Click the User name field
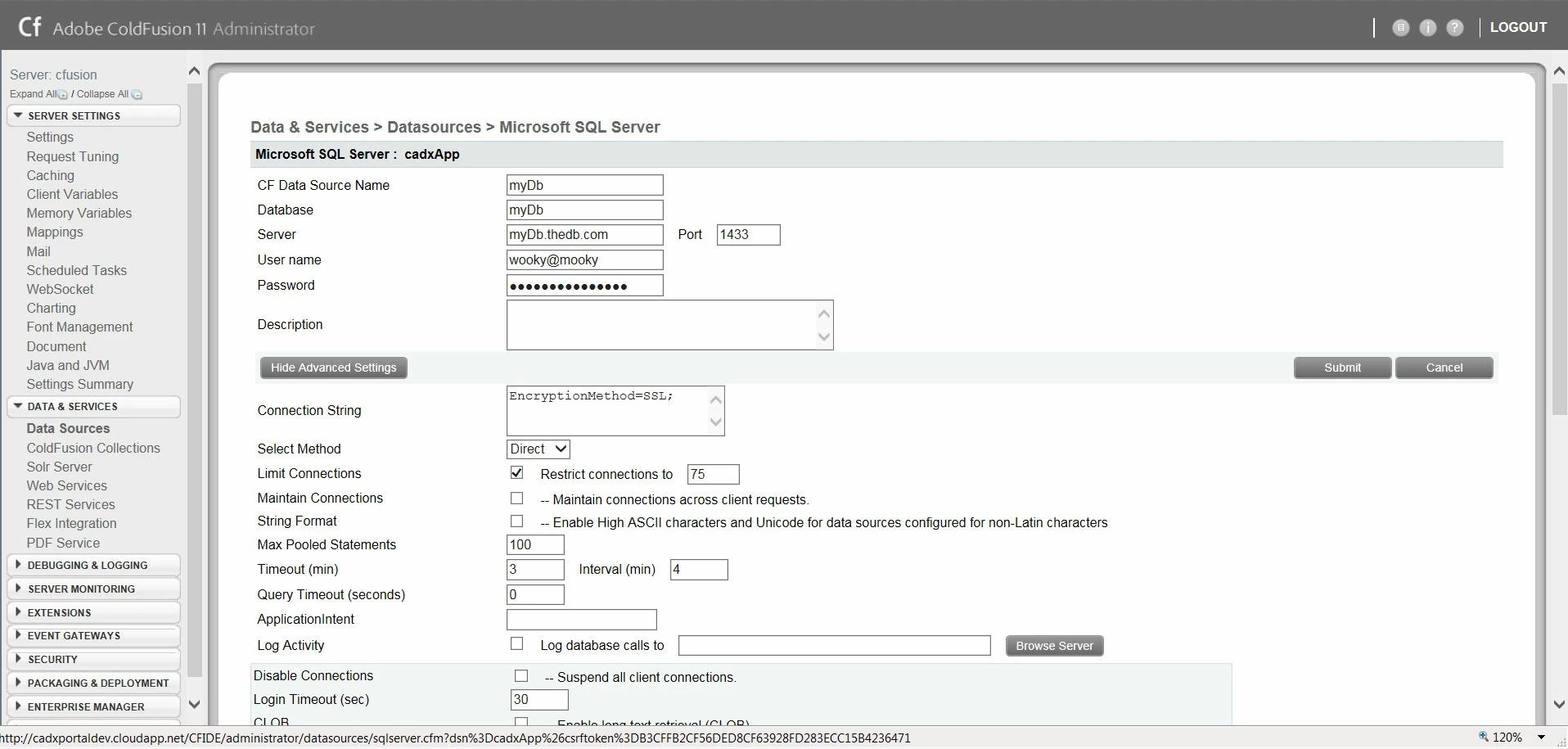The height and width of the screenshot is (749, 1568). tap(585, 259)
